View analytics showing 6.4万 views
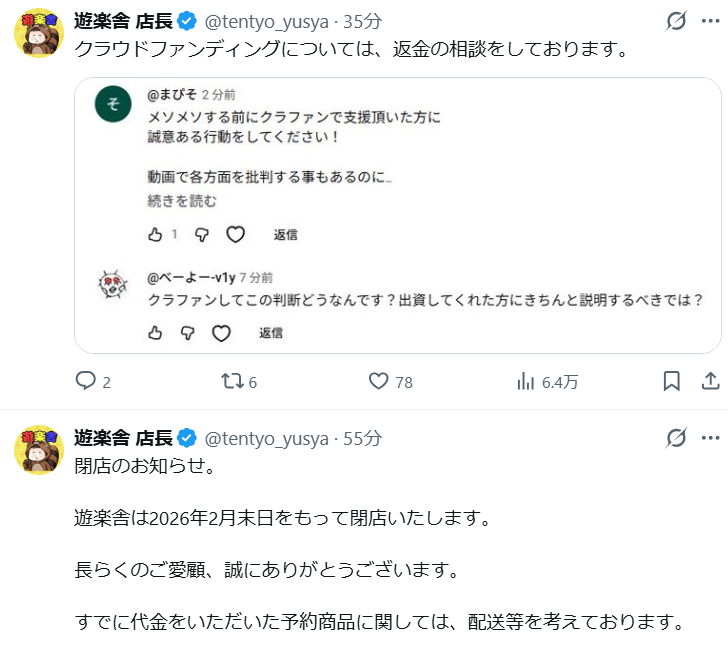Viewport: 728px width, 650px height. 525,381
